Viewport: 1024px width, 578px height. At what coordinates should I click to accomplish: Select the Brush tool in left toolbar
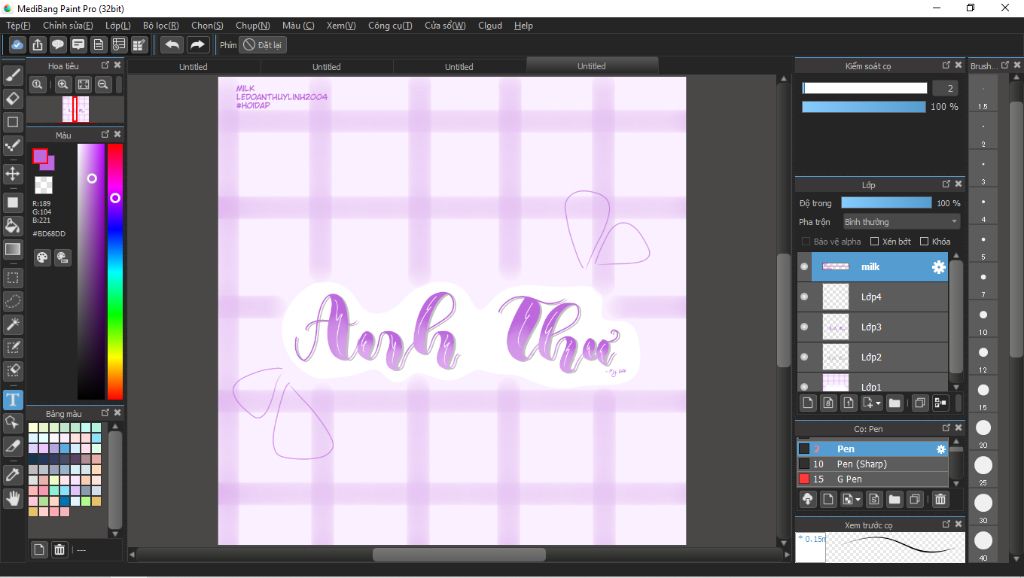[x=12, y=75]
